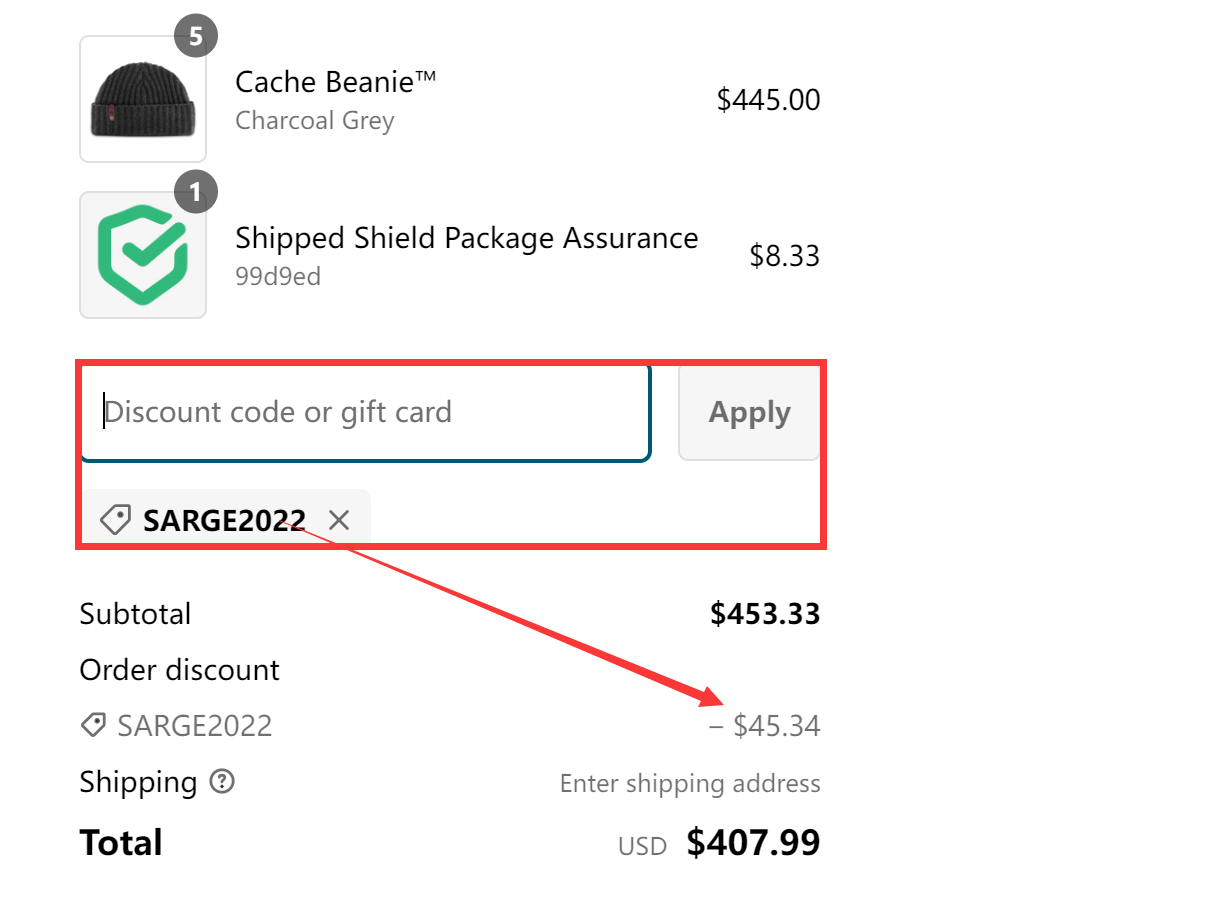The image size is (1221, 901).
Task: Click the Subtotal amount $453.33
Action: (x=765, y=614)
